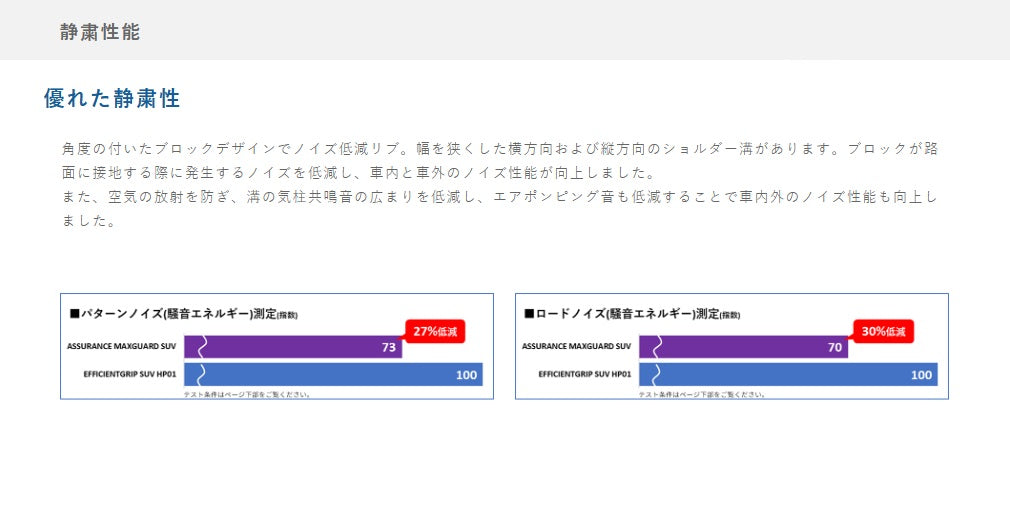Select the 優れた静粛性 heading
This screenshot has width=1010, height=505.
[x=112, y=99]
